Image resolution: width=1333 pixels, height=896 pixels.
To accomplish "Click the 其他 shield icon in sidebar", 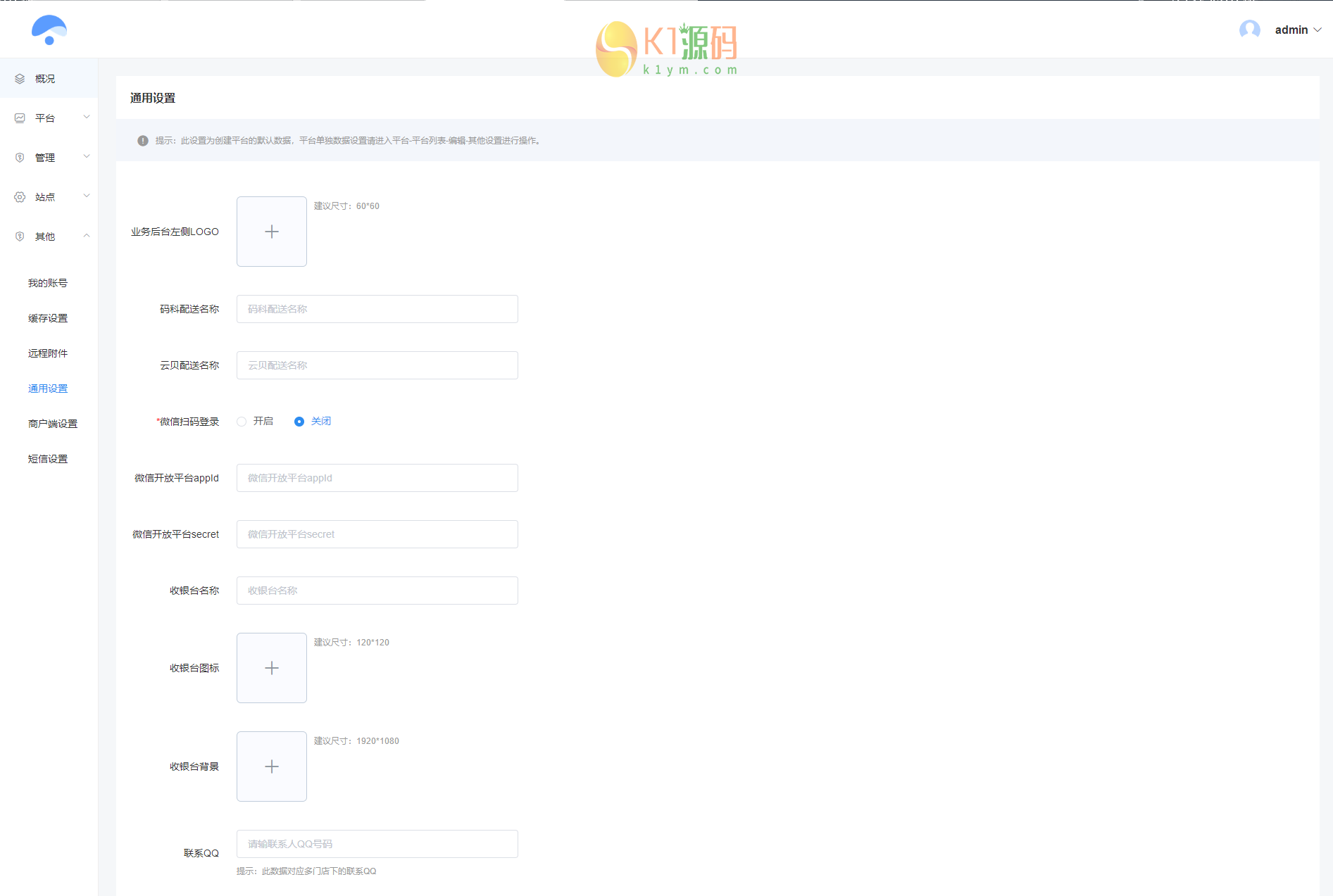I will (x=20, y=236).
